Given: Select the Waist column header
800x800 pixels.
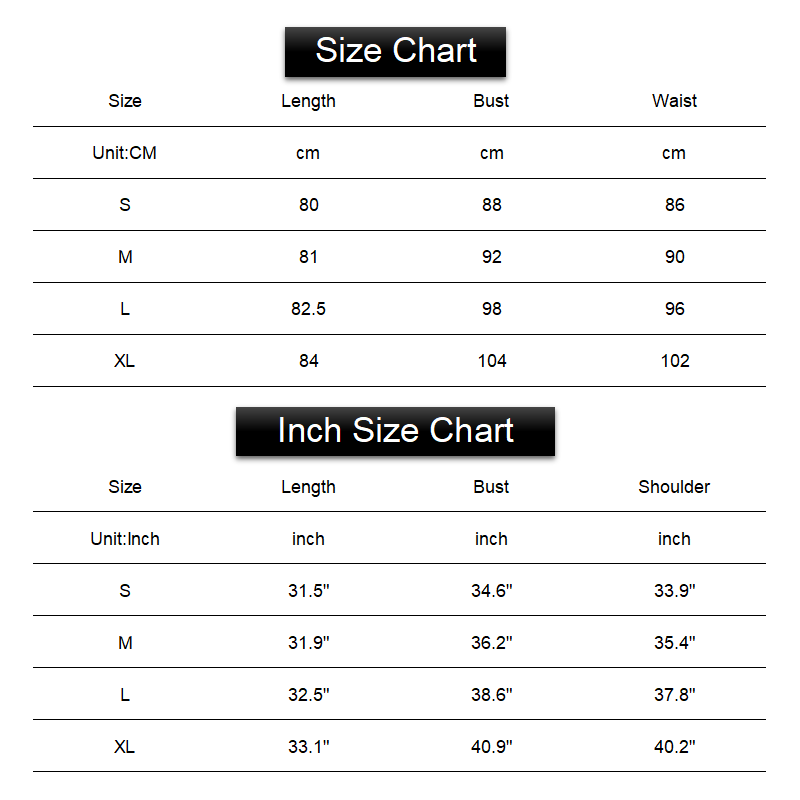Looking at the screenshot, I should [674, 101].
